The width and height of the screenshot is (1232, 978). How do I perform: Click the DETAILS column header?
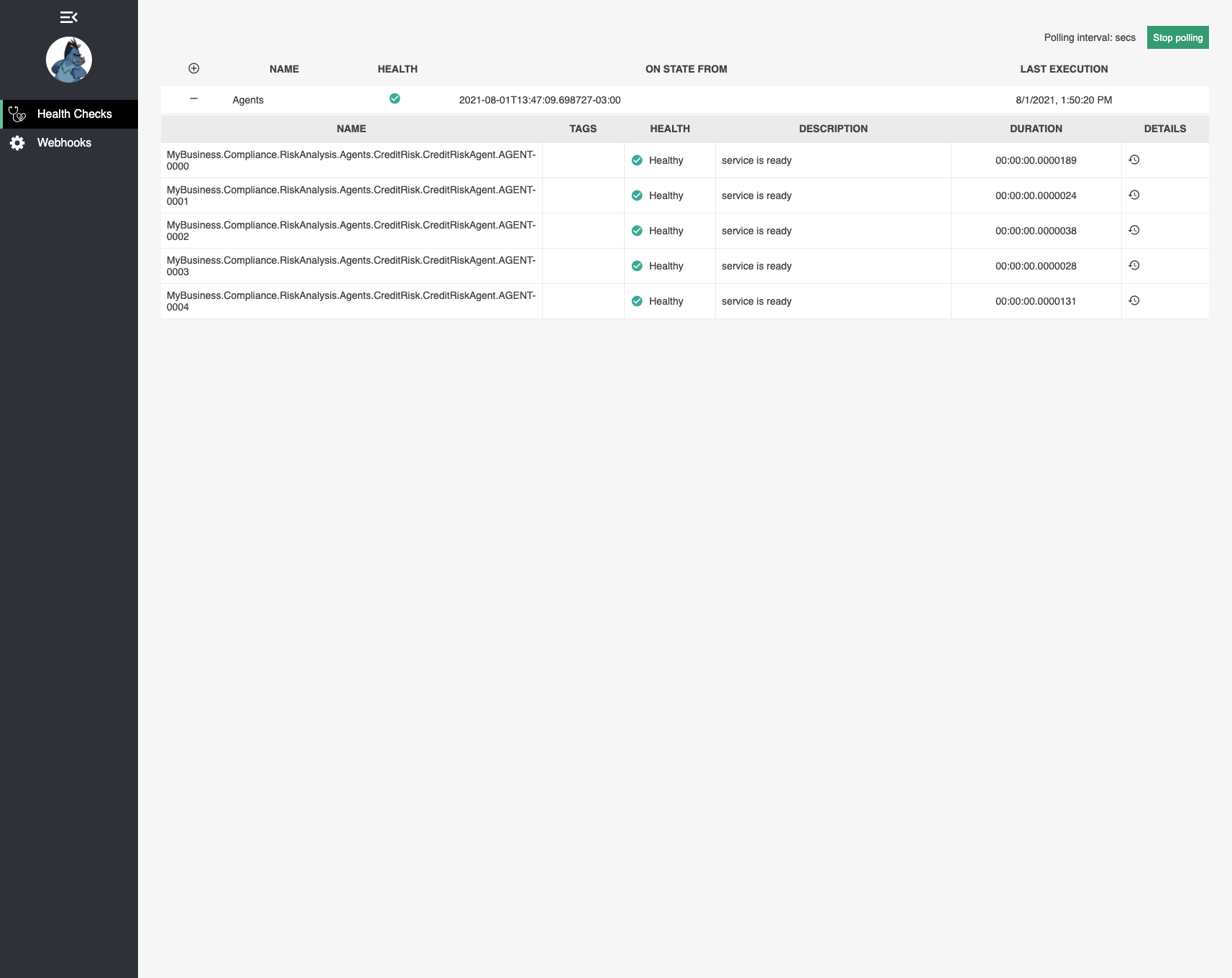(1165, 129)
